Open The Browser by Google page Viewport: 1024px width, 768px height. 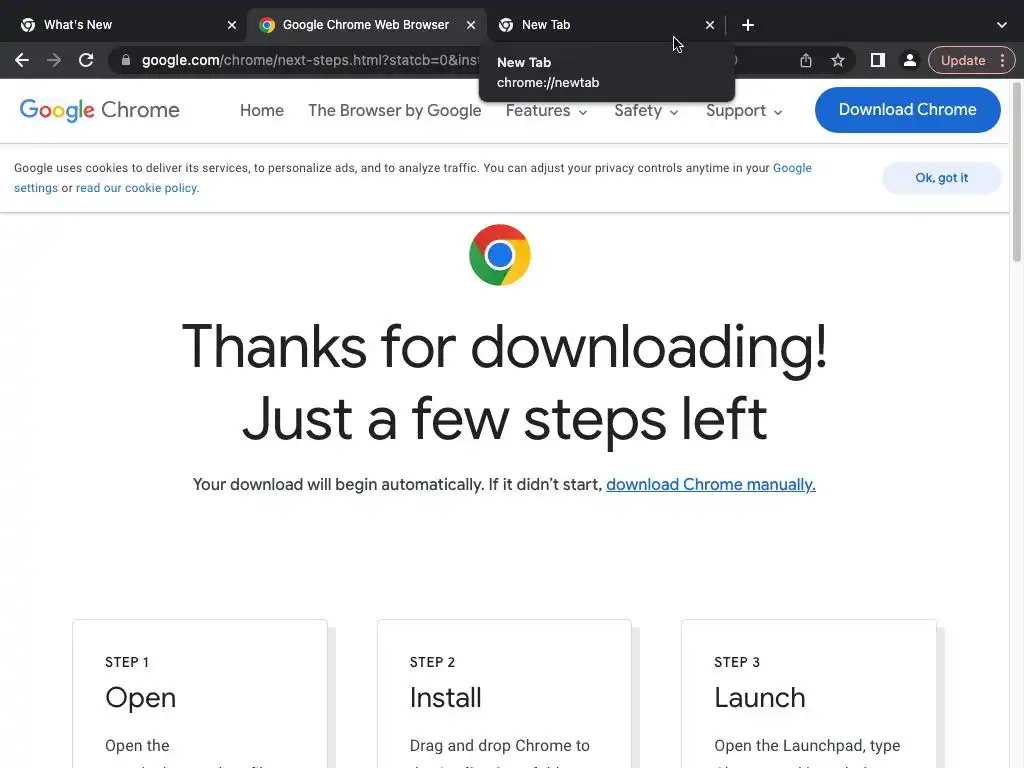pyautogui.click(x=394, y=110)
